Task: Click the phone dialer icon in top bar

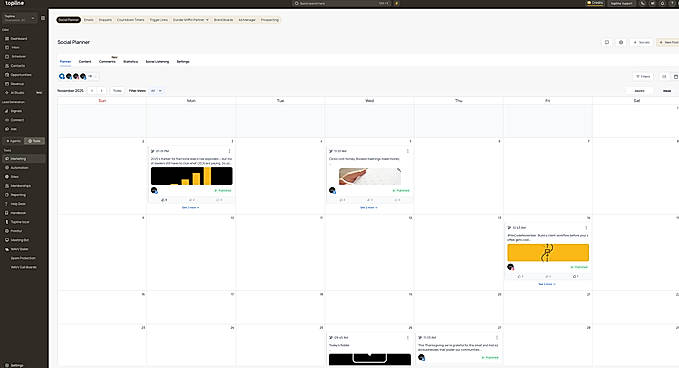Action: point(643,3)
